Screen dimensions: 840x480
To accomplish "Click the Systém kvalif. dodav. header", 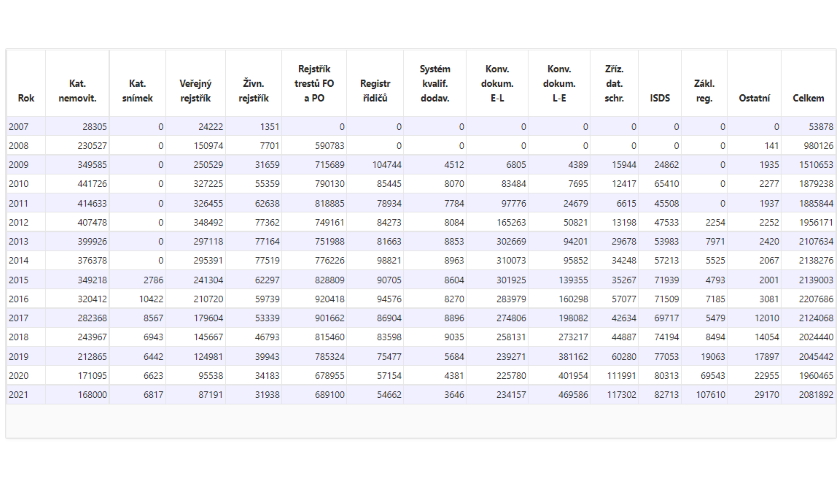I will point(435,84).
